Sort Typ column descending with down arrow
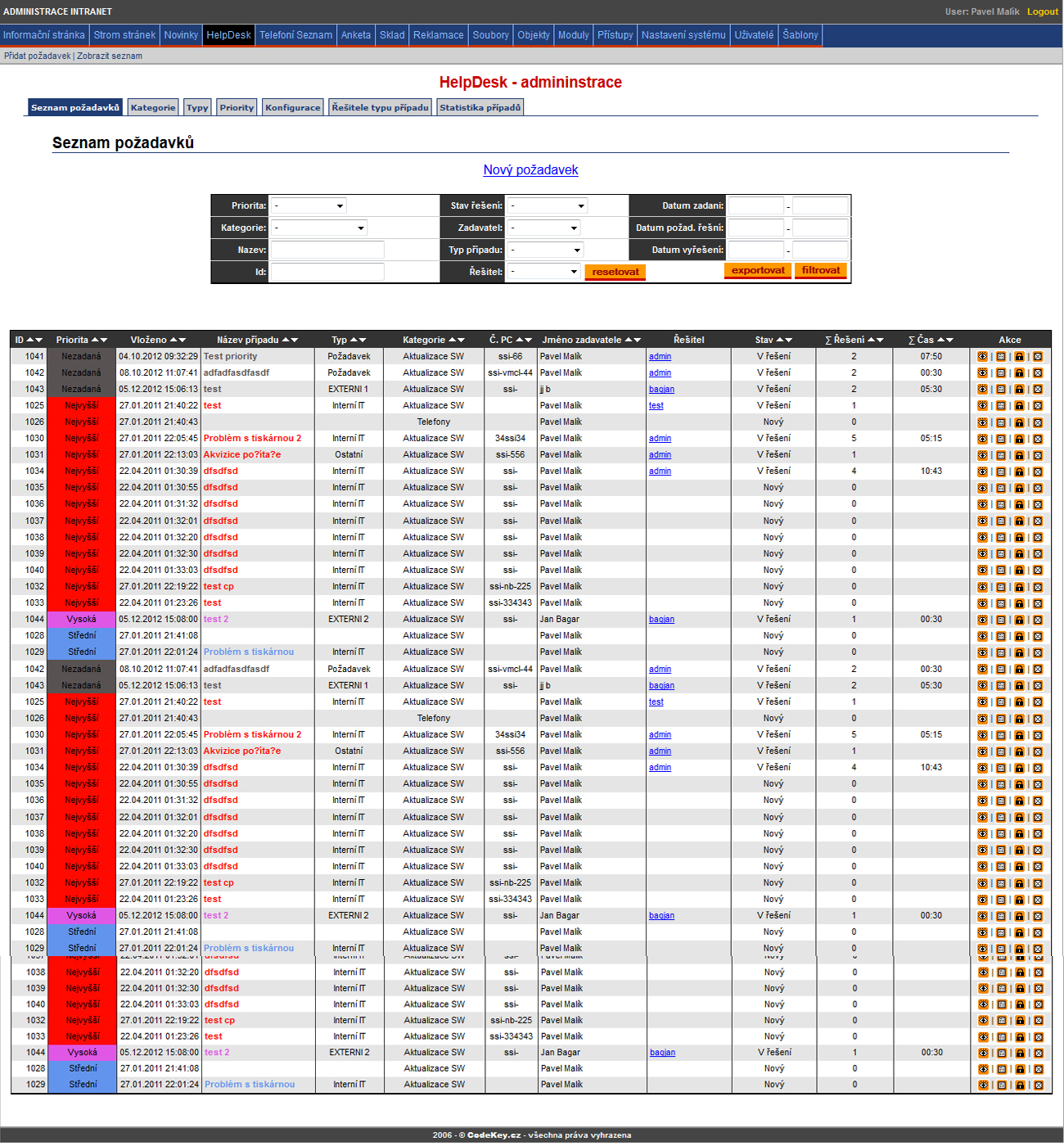The width and height of the screenshot is (1064, 1146). (x=362, y=340)
